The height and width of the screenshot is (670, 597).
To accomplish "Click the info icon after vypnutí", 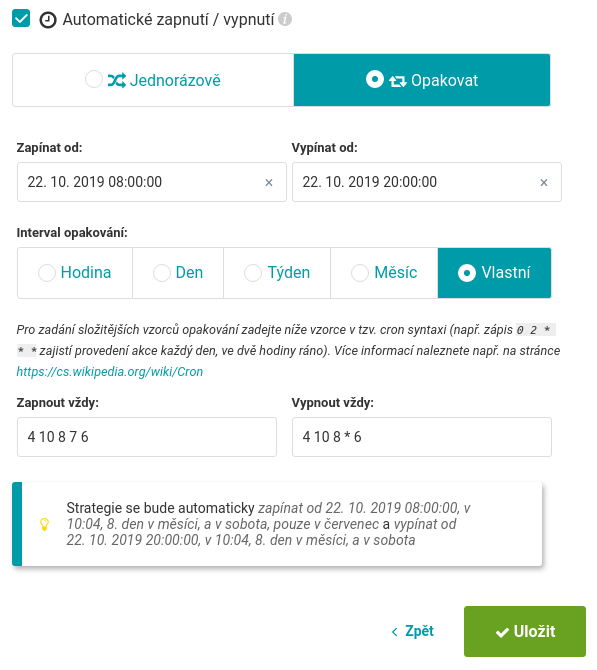I will click(285, 19).
